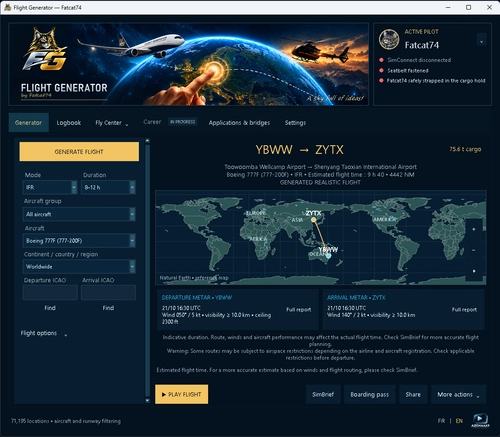Click the GENERATED REALISTIC FLIGHT label
Screen dimensions: 500x437
[x=320, y=182]
